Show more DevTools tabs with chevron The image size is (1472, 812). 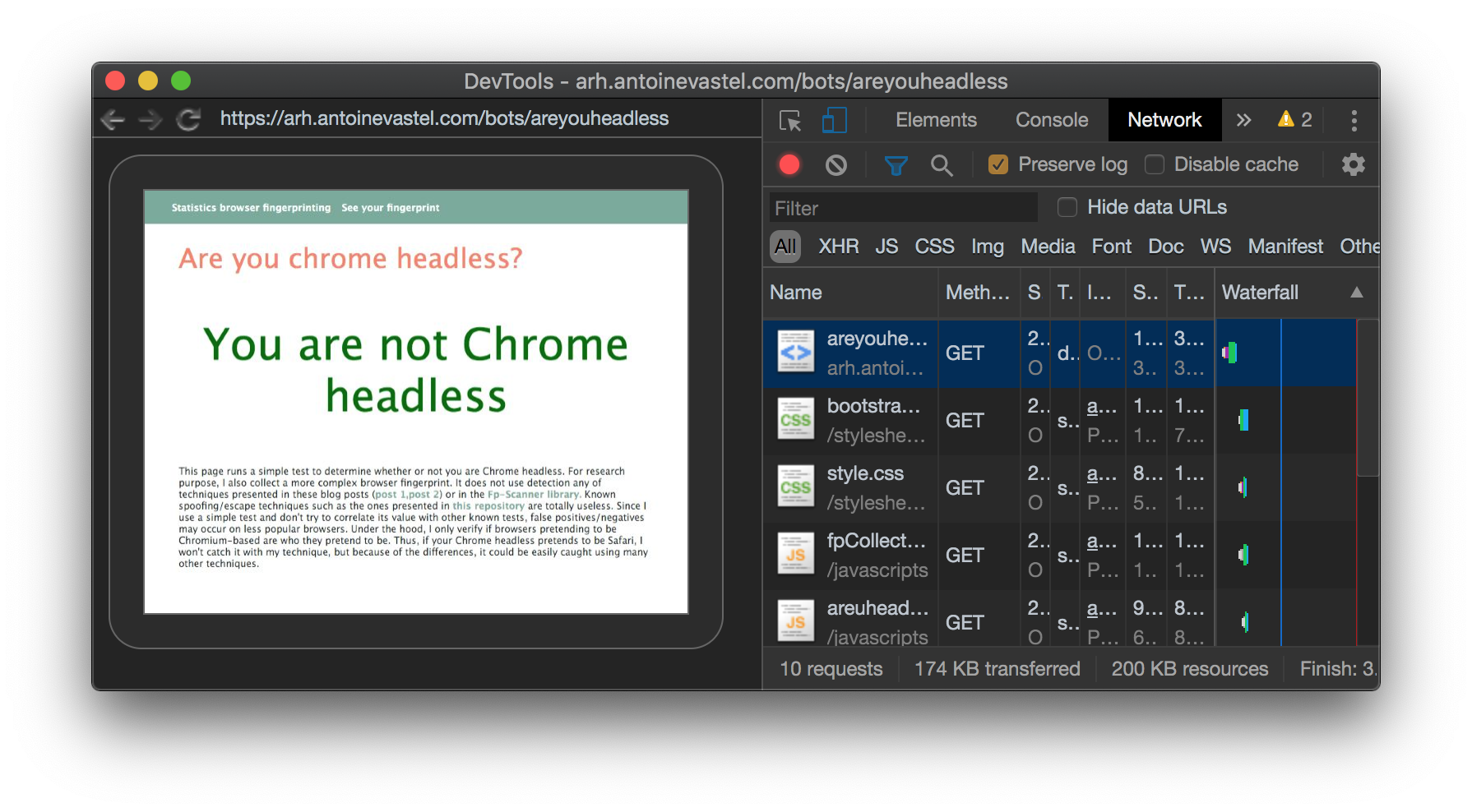click(1243, 120)
